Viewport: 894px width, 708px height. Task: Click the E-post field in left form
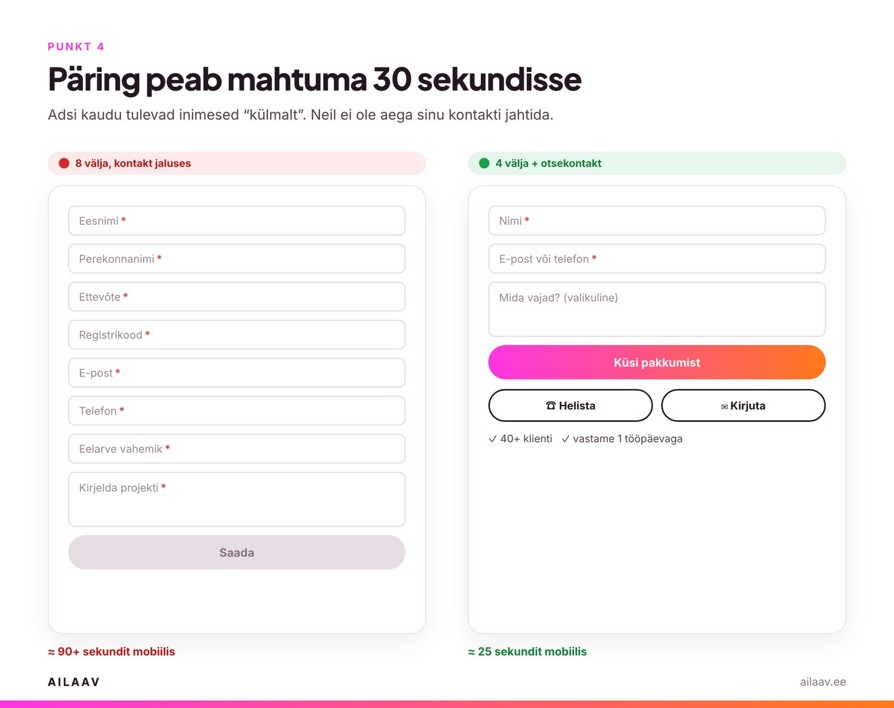(237, 373)
